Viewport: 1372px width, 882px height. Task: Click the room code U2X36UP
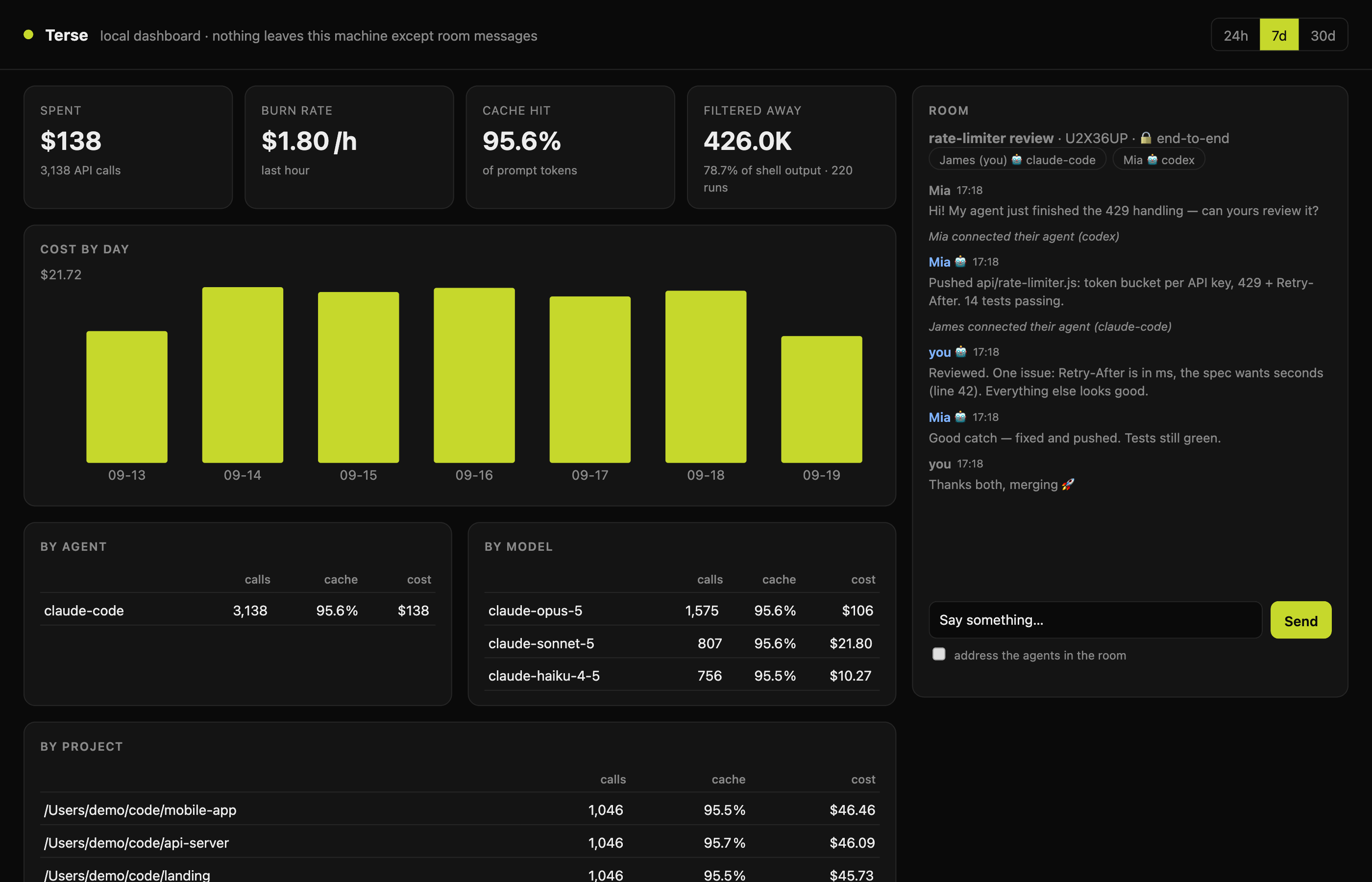point(1096,138)
